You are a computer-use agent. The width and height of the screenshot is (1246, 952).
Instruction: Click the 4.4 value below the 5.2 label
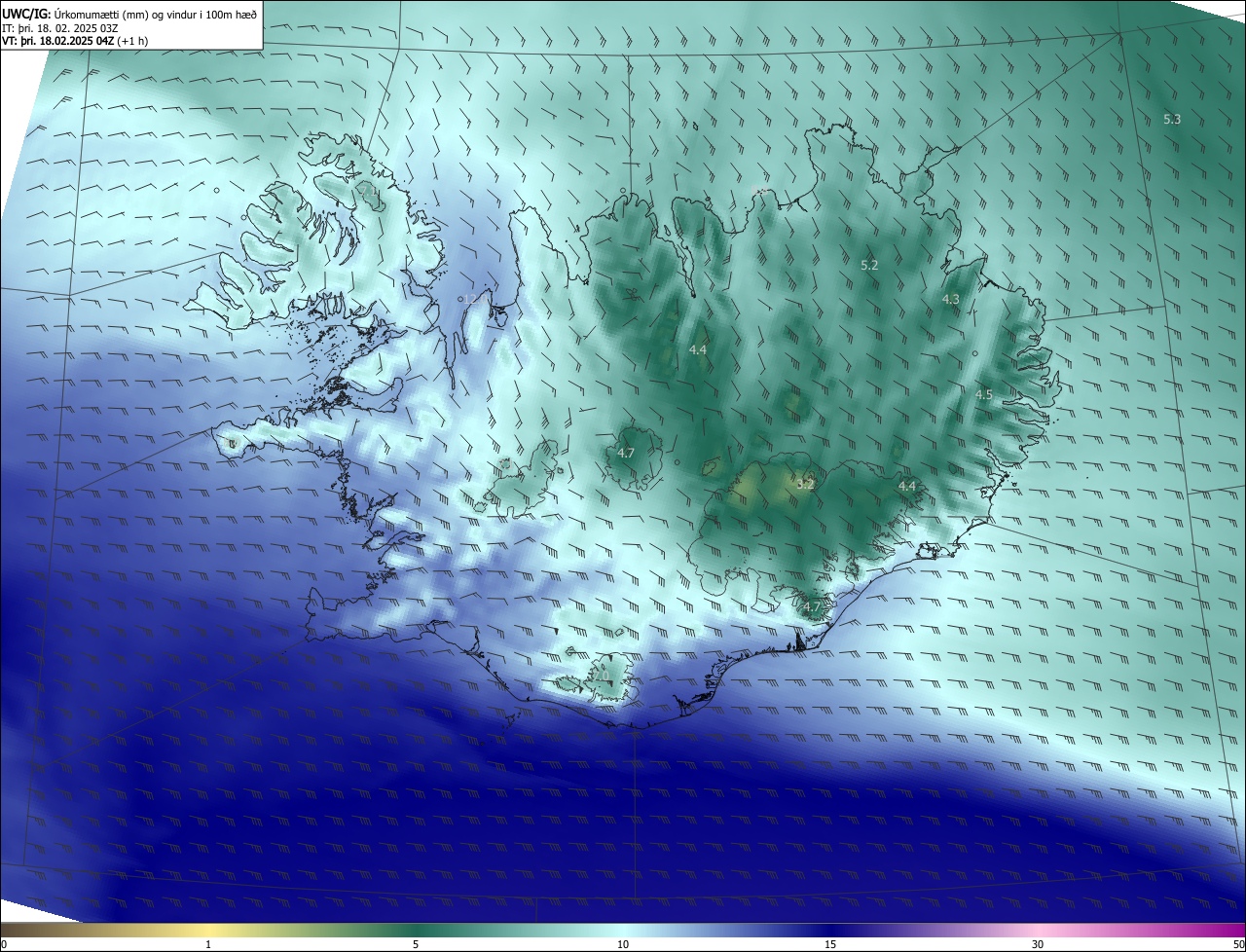click(698, 348)
